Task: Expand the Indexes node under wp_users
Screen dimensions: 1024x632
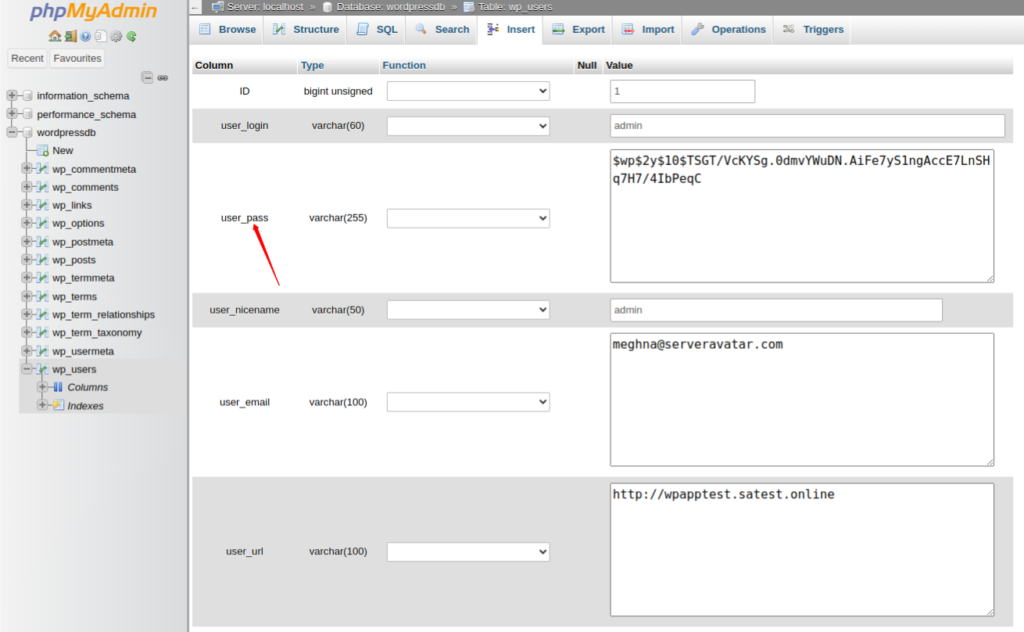Action: pos(42,405)
